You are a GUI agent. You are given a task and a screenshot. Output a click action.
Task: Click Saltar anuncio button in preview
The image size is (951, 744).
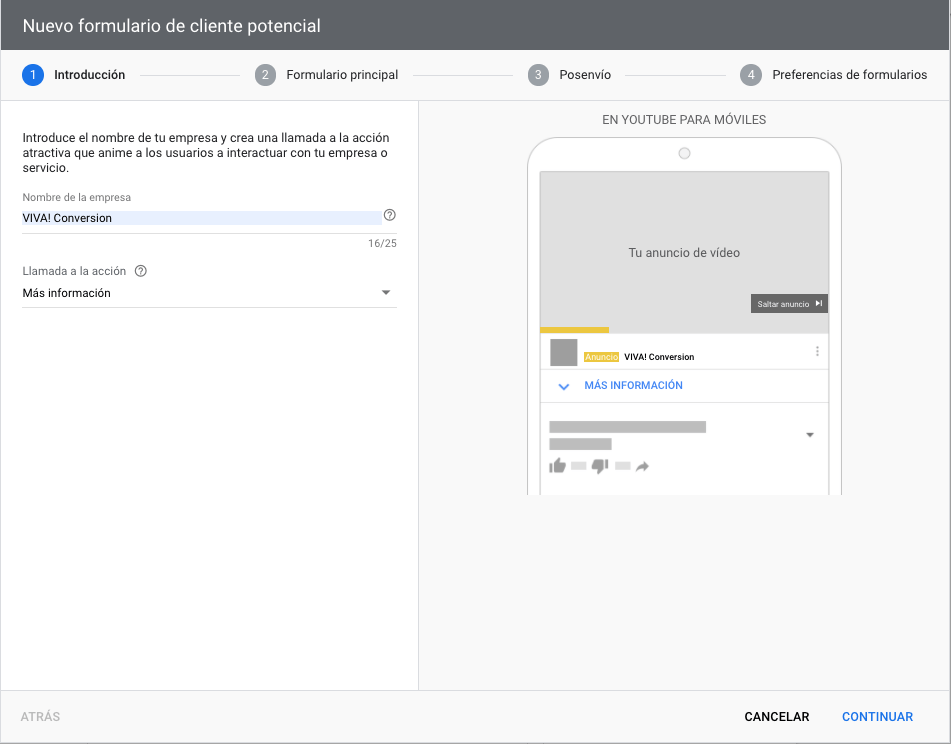(789, 304)
